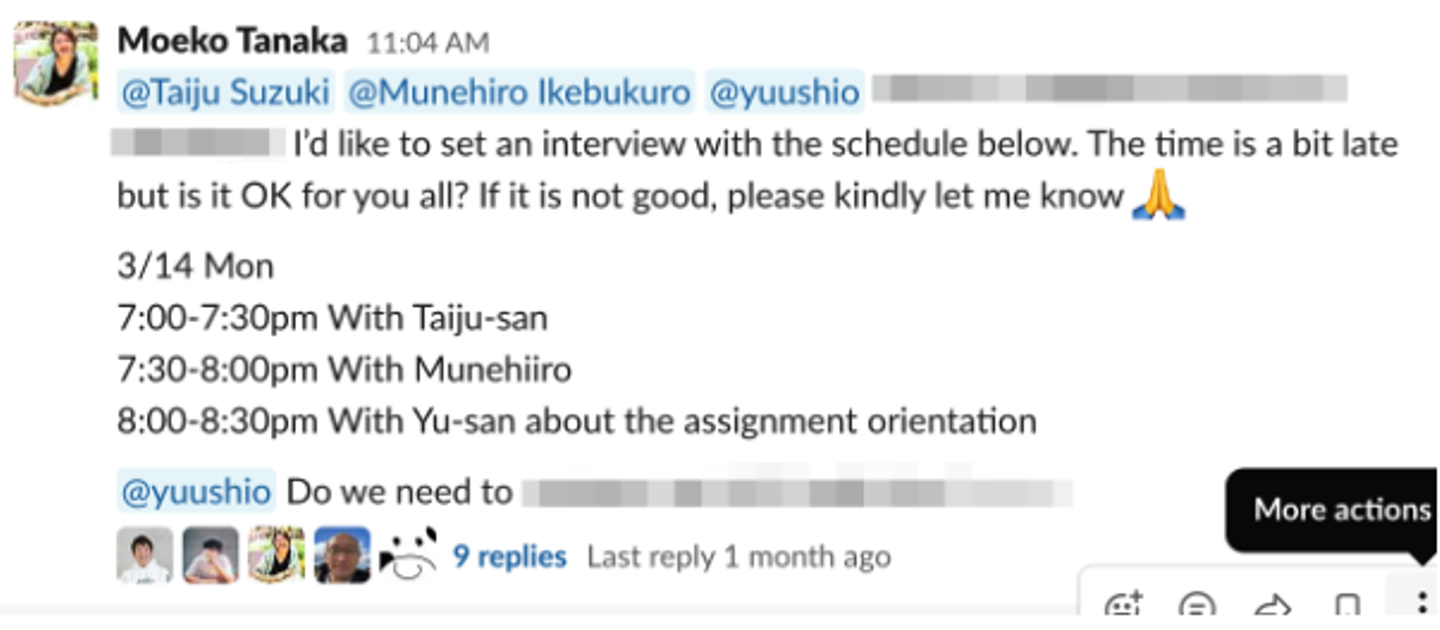Click the panda cartoon replier avatar
The image size is (1440, 630).
click(x=408, y=555)
